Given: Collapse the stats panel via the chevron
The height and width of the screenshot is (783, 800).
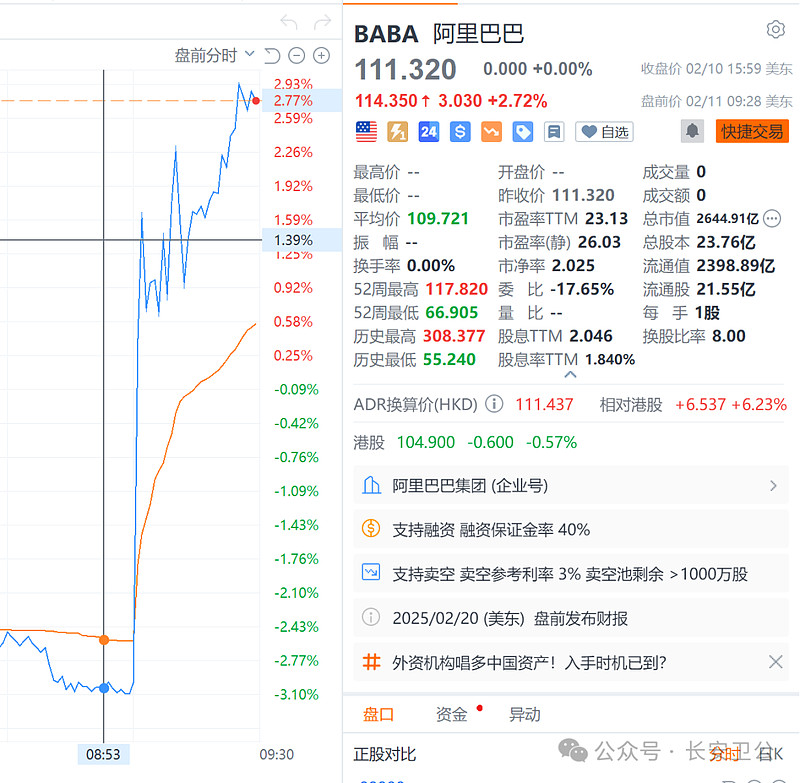Looking at the screenshot, I should pos(570,374).
